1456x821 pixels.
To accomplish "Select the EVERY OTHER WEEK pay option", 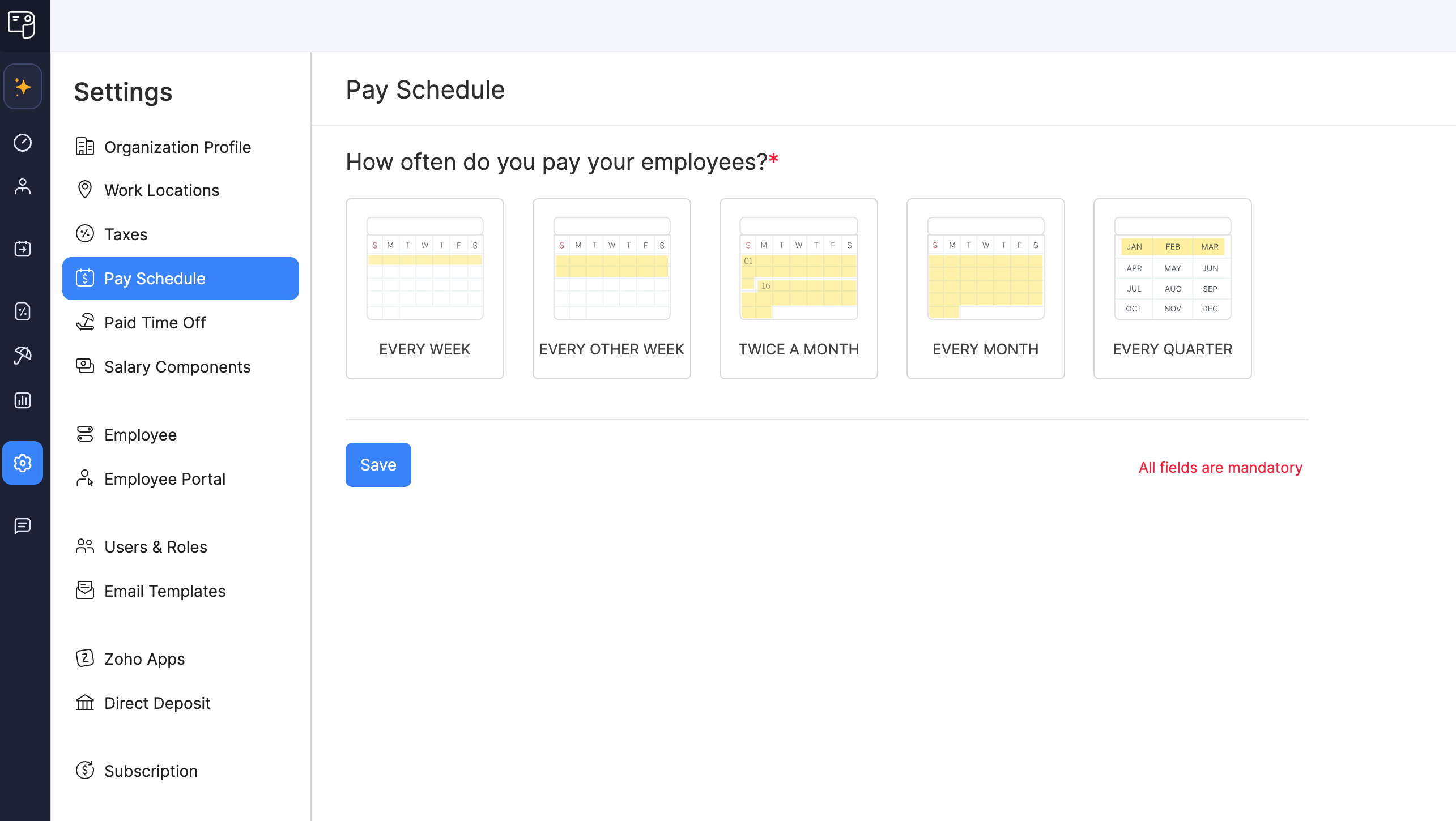I will [x=611, y=289].
